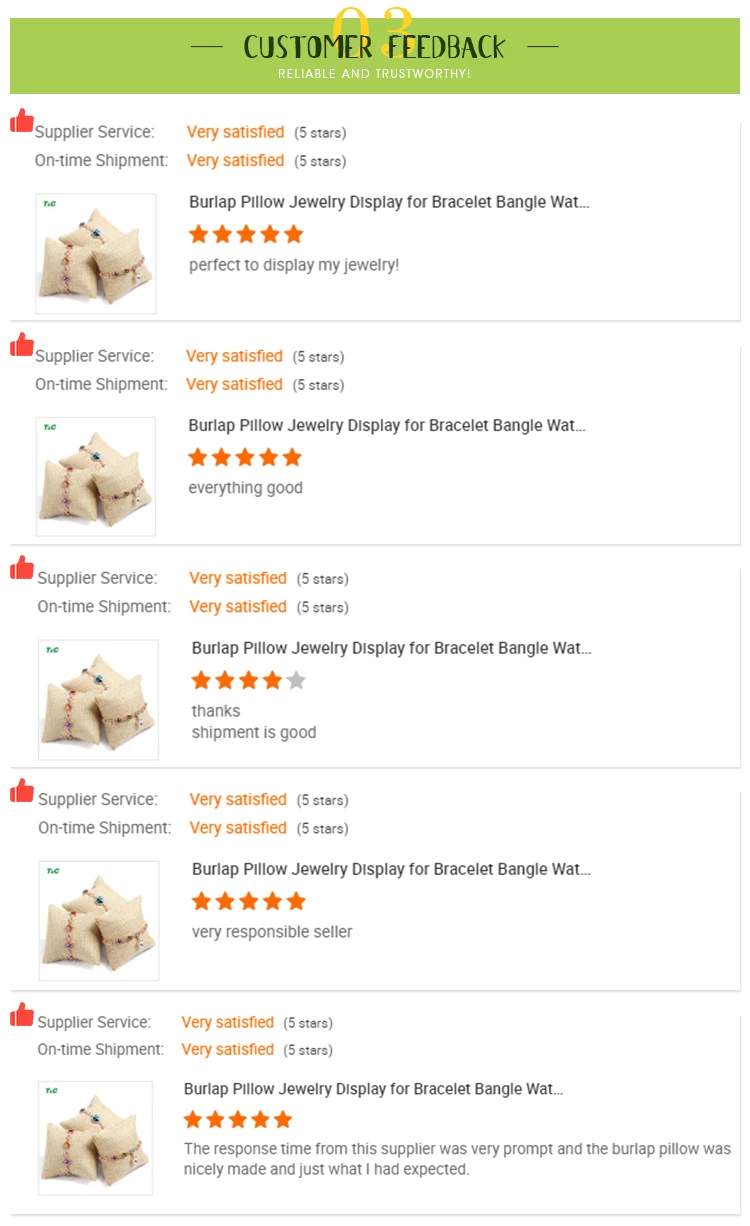Click thumbs-up icon above the 'perfect to display' review
Image resolution: width=750 pixels, height=1226 pixels.
[22, 121]
